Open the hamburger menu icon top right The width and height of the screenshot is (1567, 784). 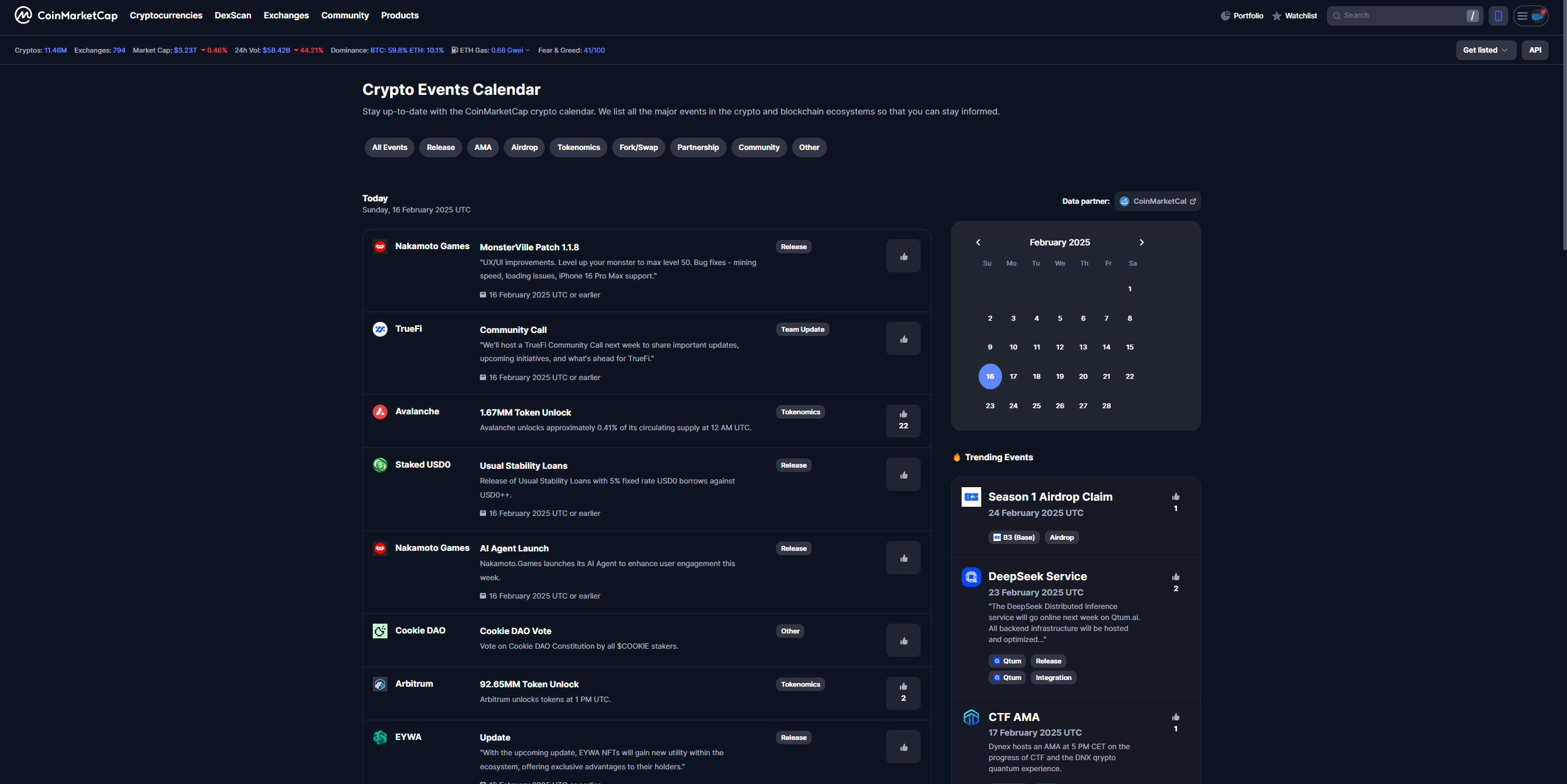click(x=1522, y=15)
